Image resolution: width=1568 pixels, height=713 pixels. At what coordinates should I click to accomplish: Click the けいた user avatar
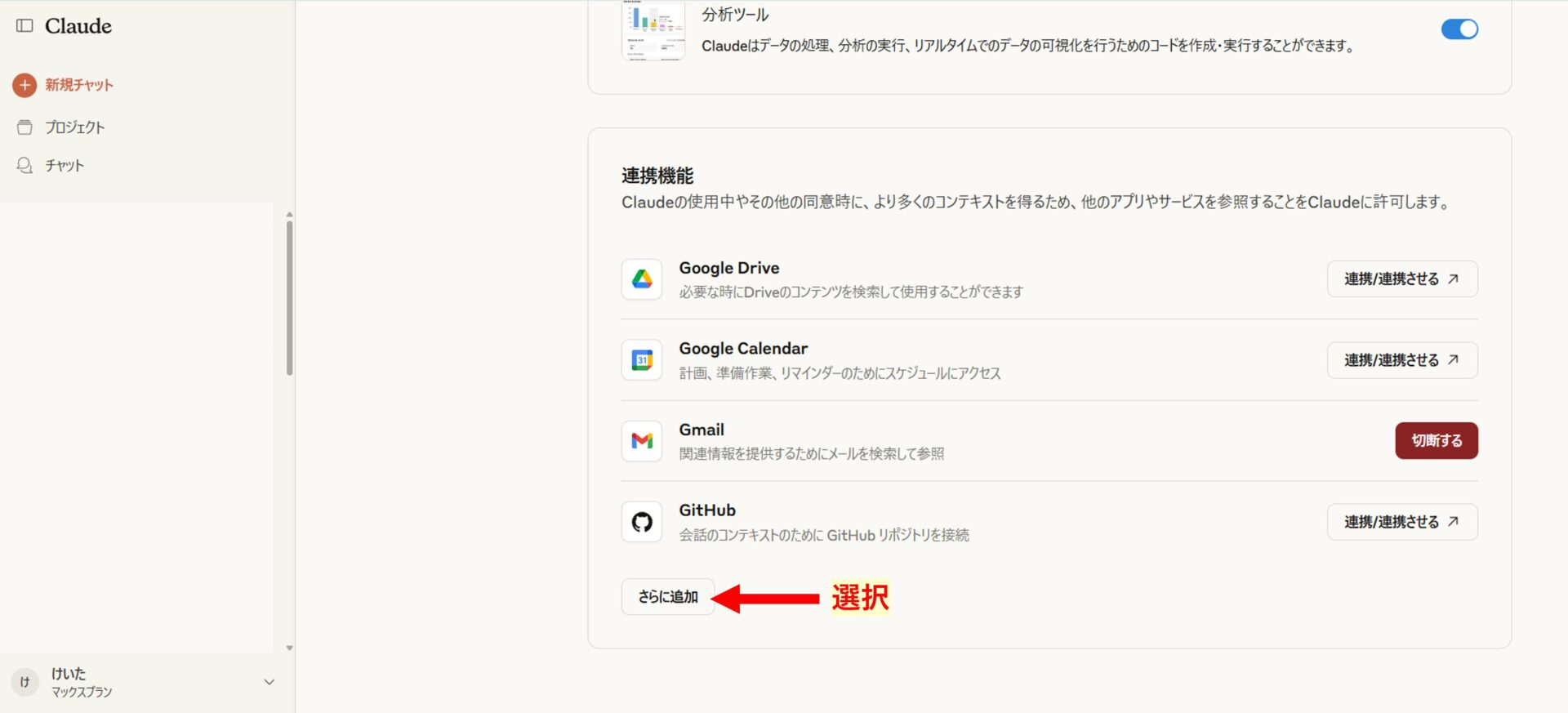[x=24, y=682]
